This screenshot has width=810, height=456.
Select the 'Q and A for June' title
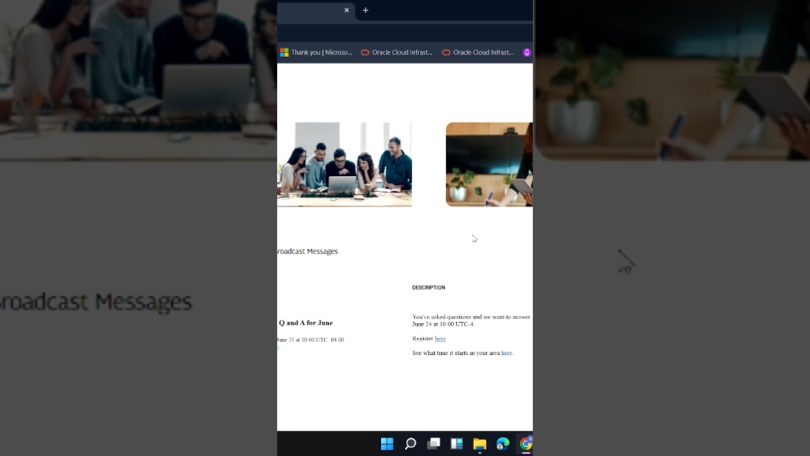[x=306, y=323]
